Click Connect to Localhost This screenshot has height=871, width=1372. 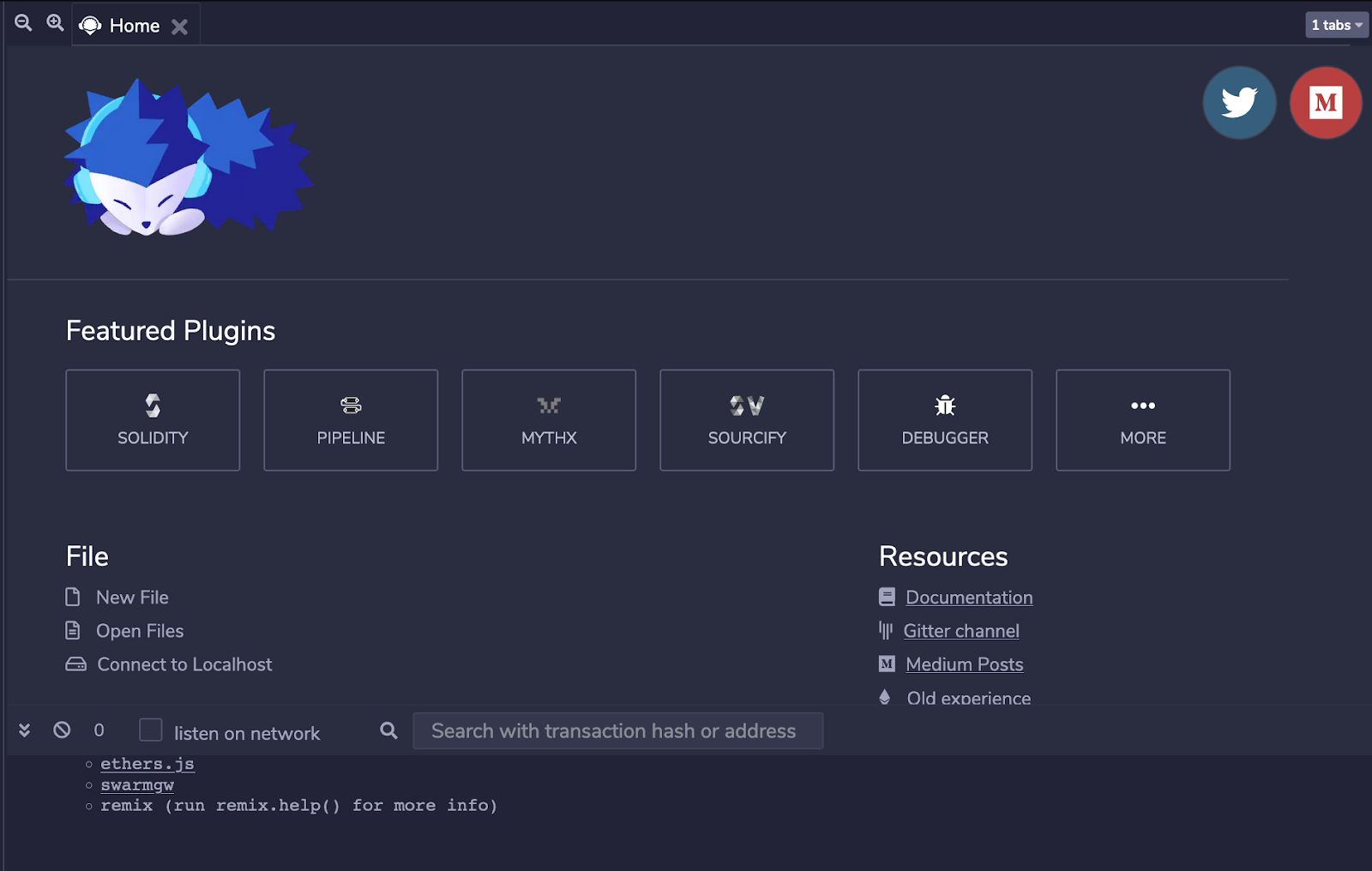point(184,664)
